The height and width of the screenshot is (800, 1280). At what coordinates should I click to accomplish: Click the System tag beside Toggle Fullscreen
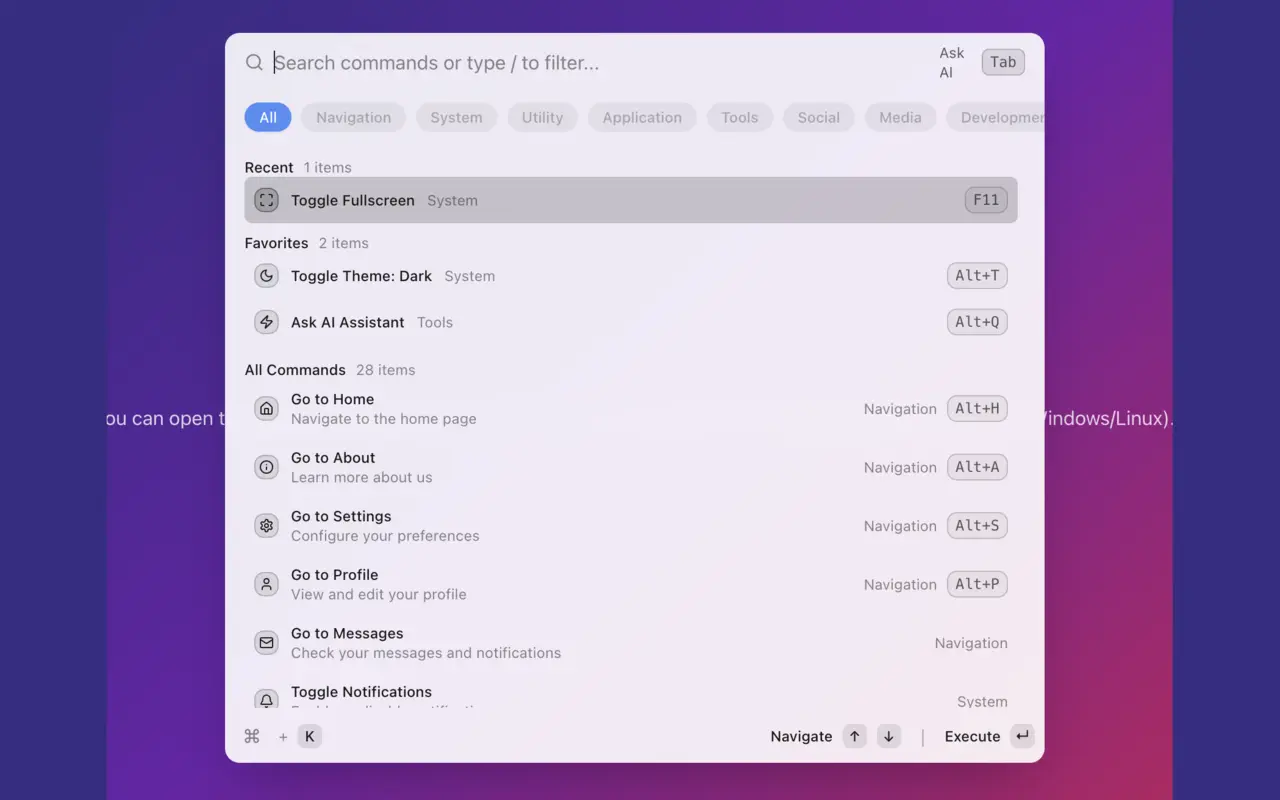pyautogui.click(x=453, y=200)
